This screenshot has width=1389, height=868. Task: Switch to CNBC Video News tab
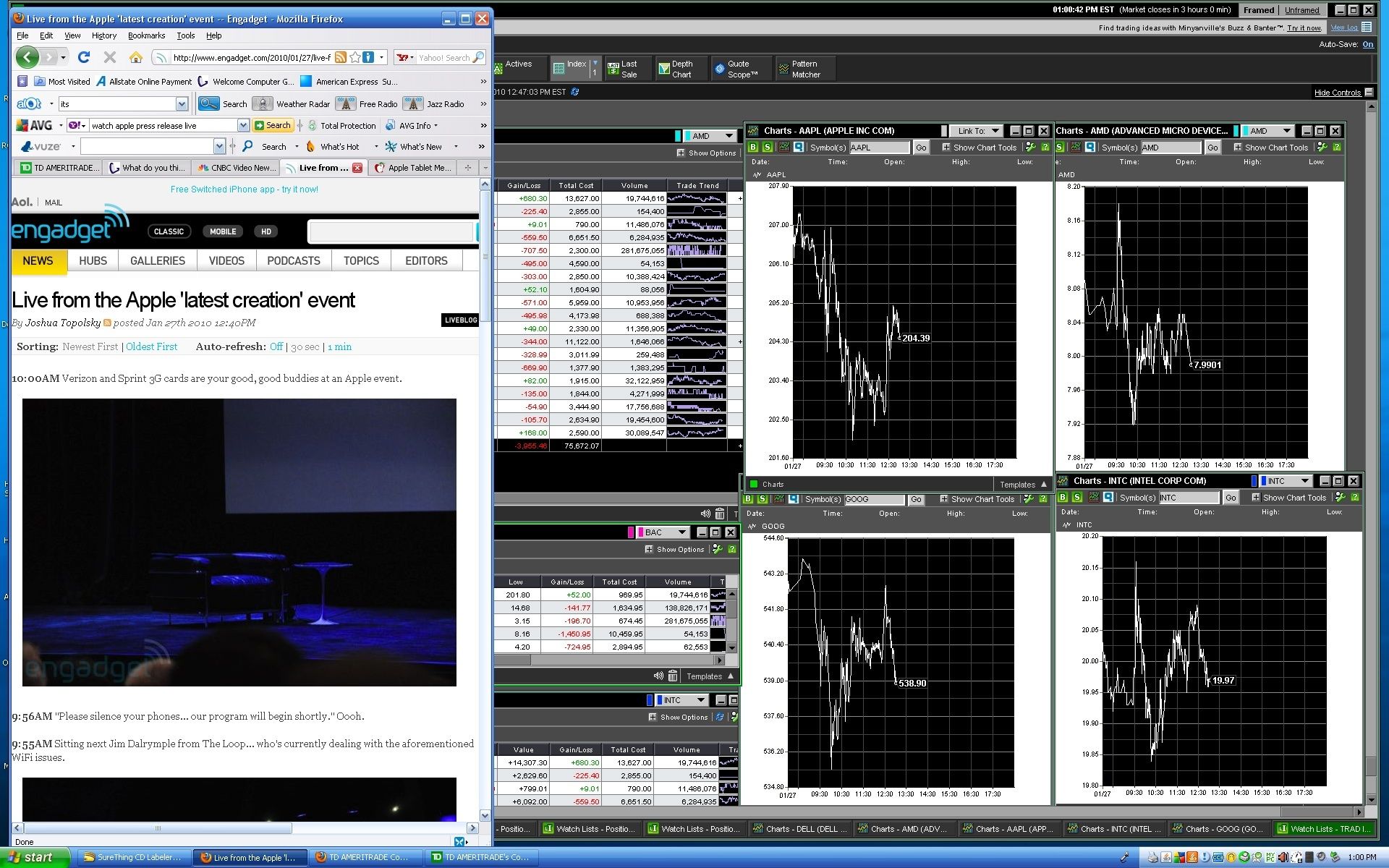(x=236, y=168)
